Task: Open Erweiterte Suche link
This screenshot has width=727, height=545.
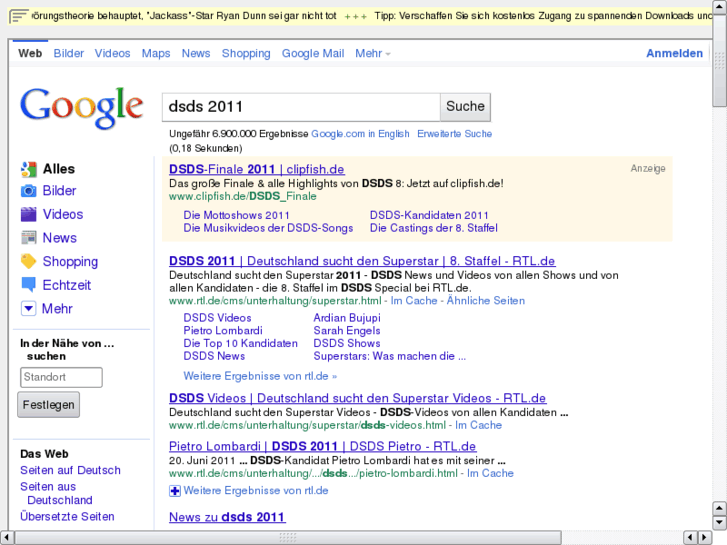Action: tap(454, 134)
